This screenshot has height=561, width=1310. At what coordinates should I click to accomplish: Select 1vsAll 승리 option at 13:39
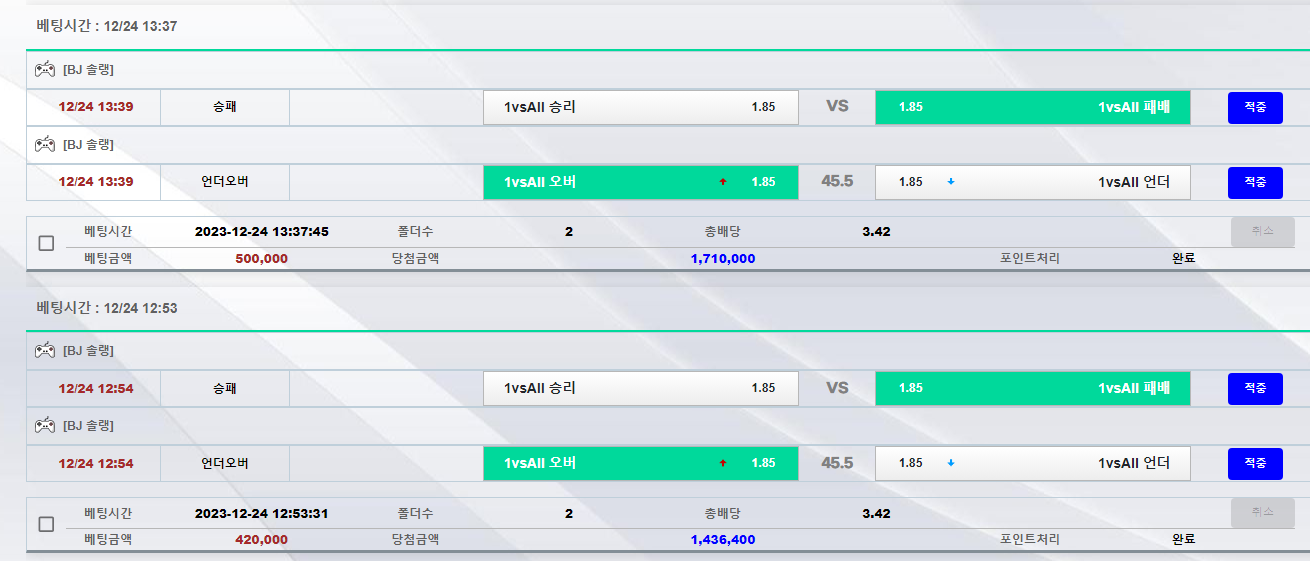(x=640, y=107)
